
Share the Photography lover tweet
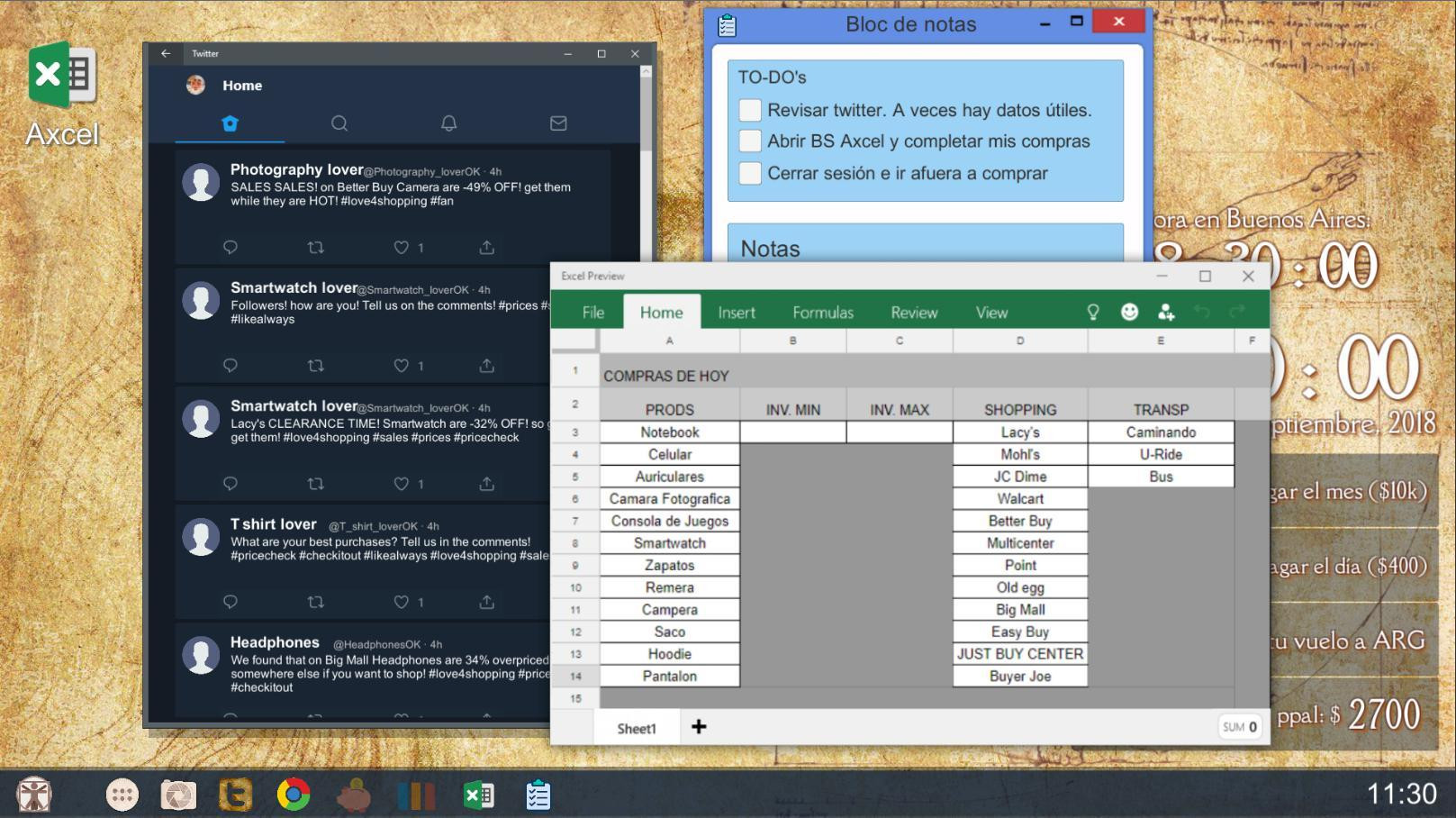(x=486, y=247)
